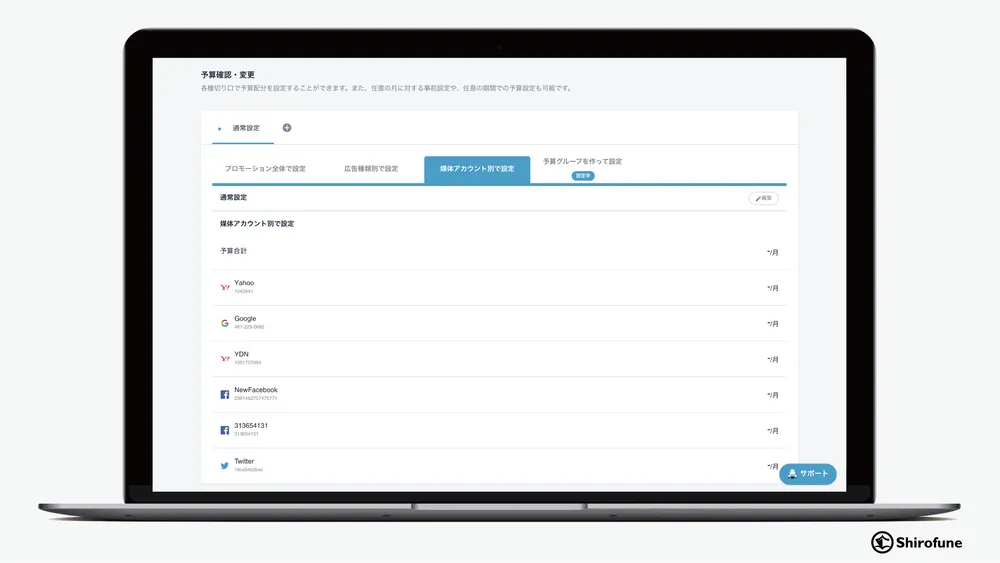
Task: Open the 広告種類別で設定 tab
Action: coord(371,169)
